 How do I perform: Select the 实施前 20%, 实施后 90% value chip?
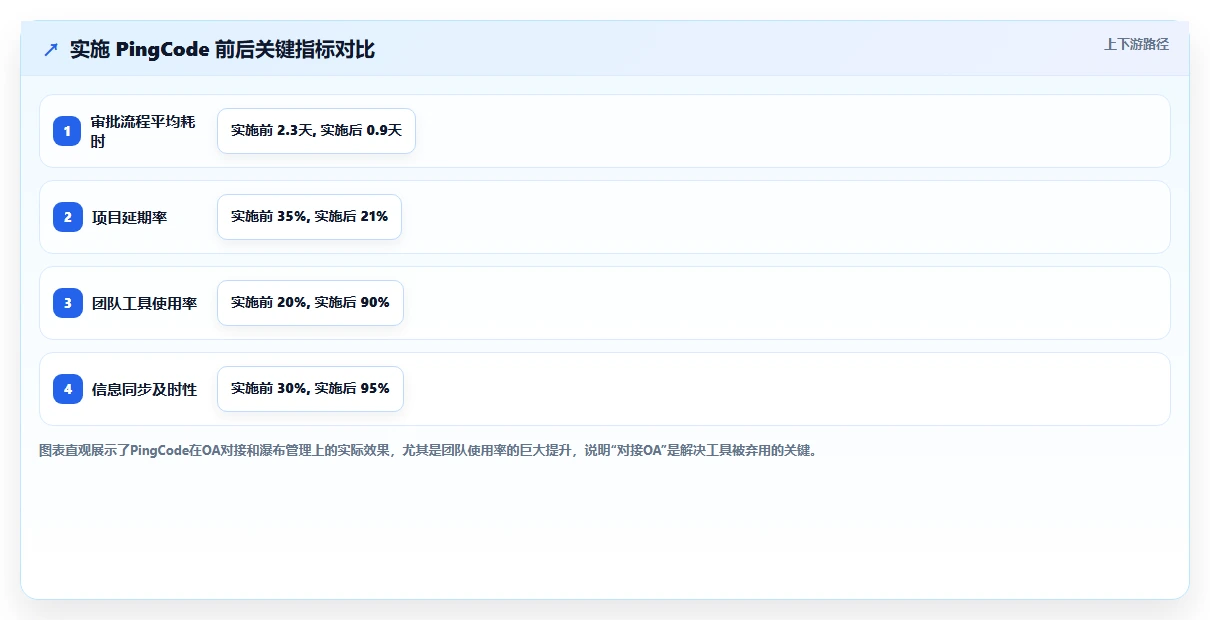click(x=310, y=303)
